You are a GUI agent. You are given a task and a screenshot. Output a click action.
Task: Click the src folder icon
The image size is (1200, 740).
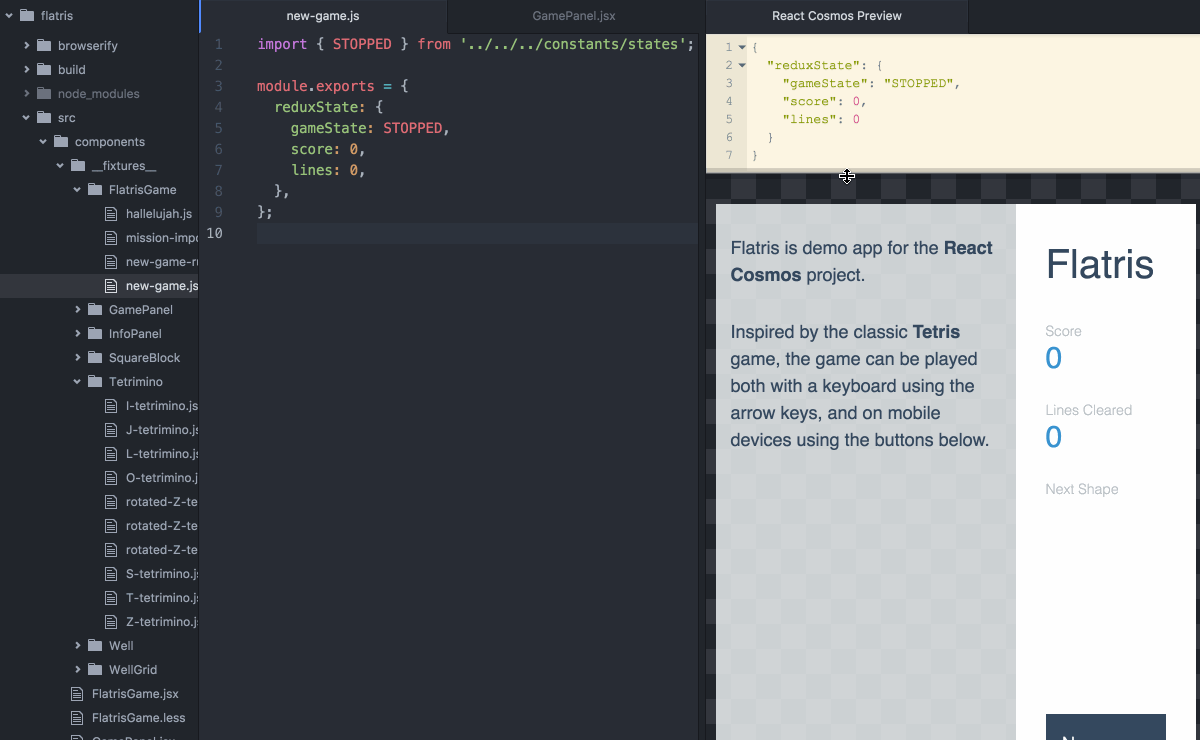[43, 118]
